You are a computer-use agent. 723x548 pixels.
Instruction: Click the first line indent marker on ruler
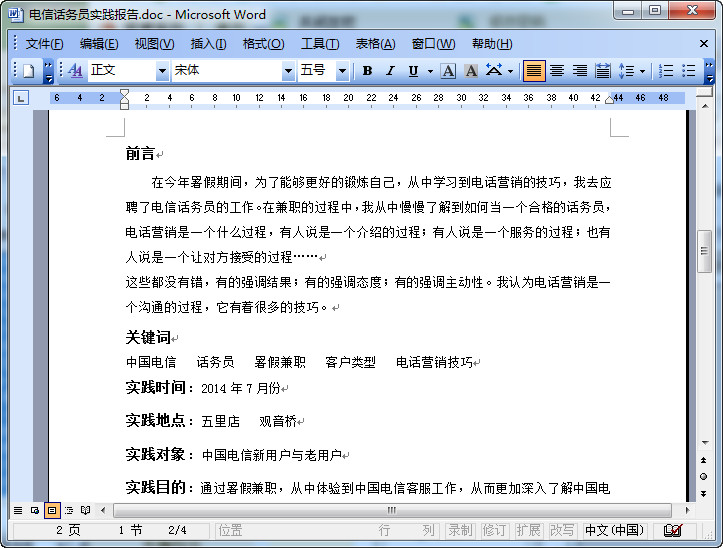pyautogui.click(x=124, y=93)
